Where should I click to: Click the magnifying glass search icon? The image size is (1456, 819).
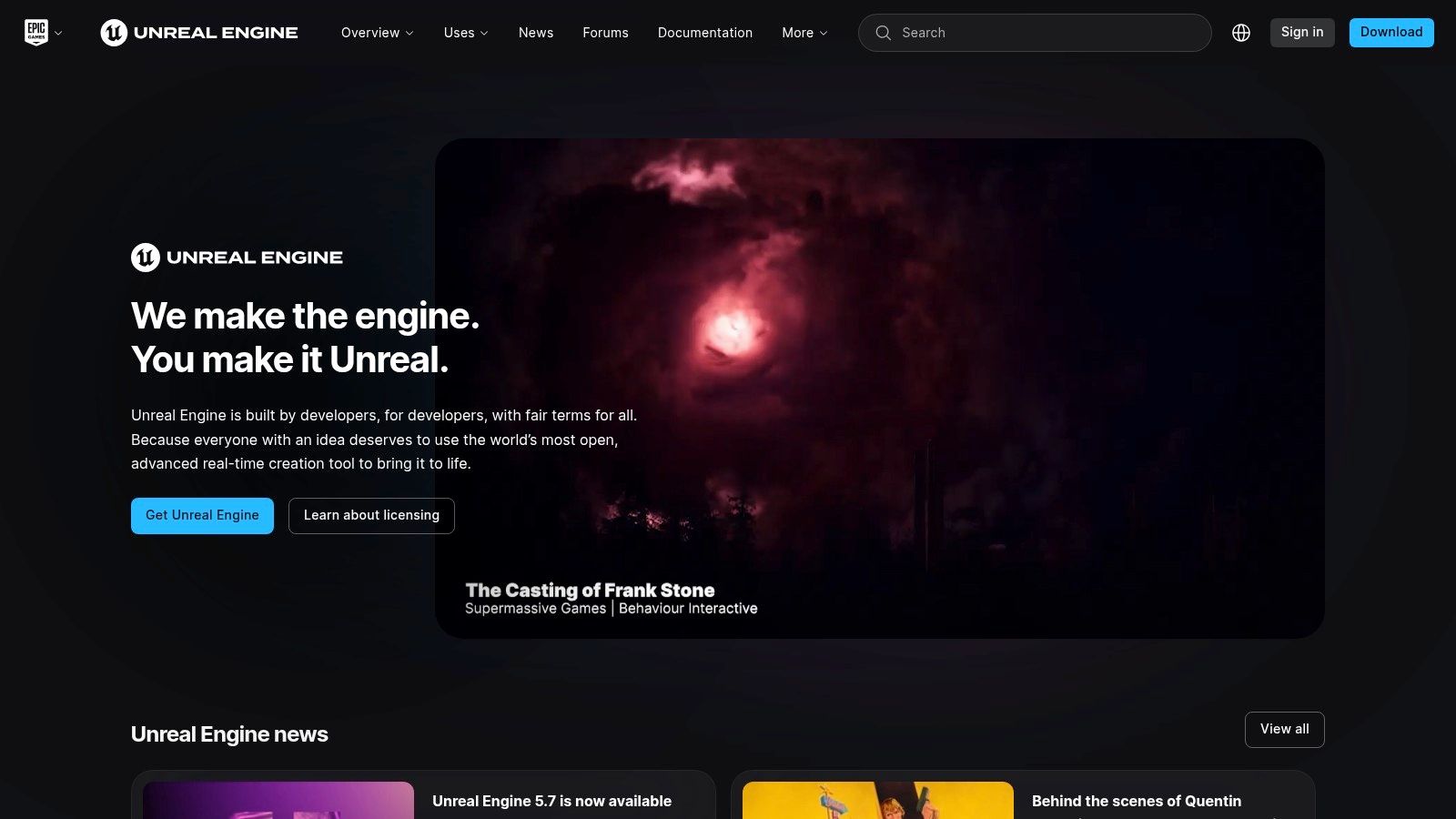coord(883,33)
